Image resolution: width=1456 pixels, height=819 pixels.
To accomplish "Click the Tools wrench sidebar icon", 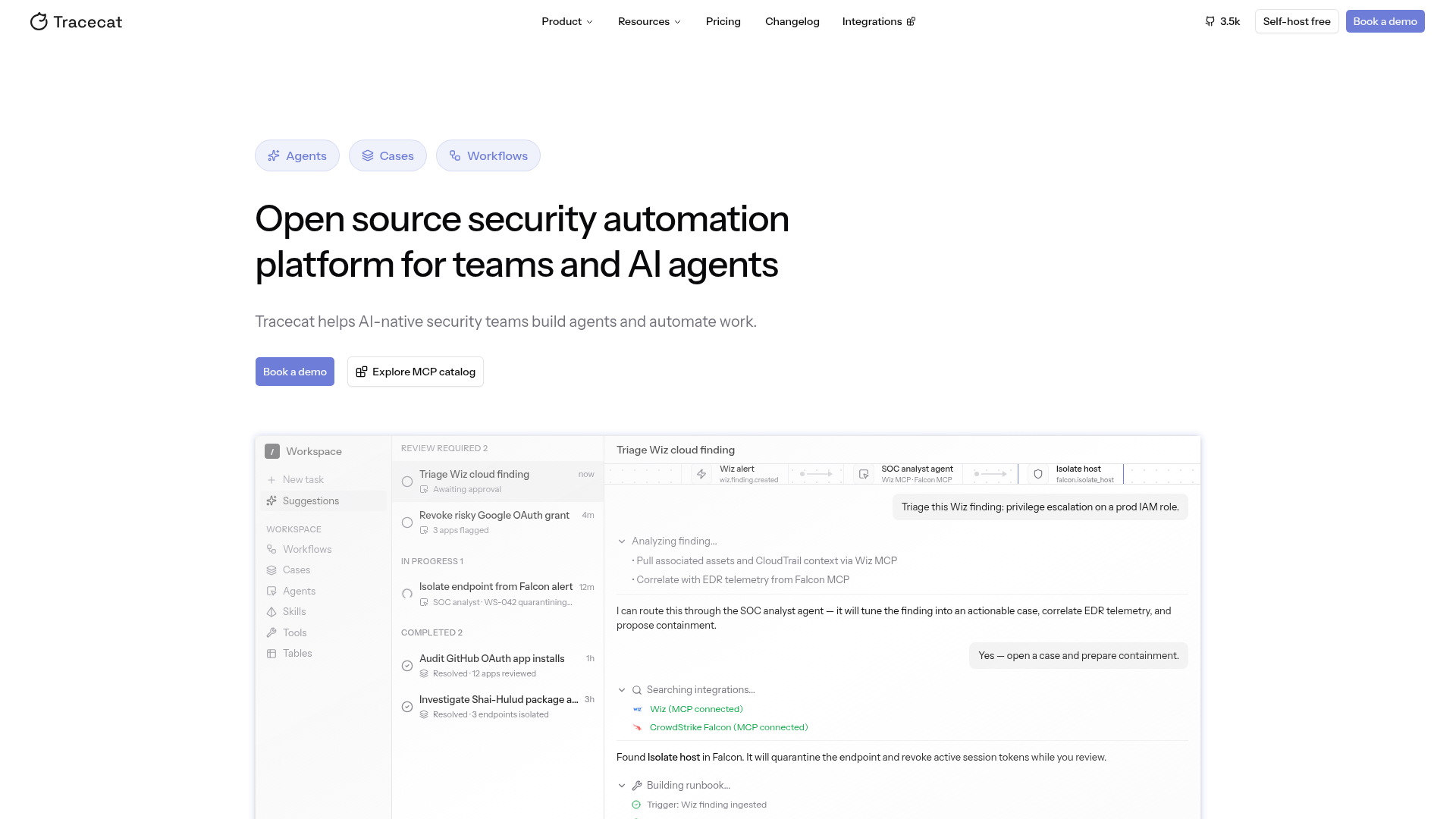I will click(271, 632).
